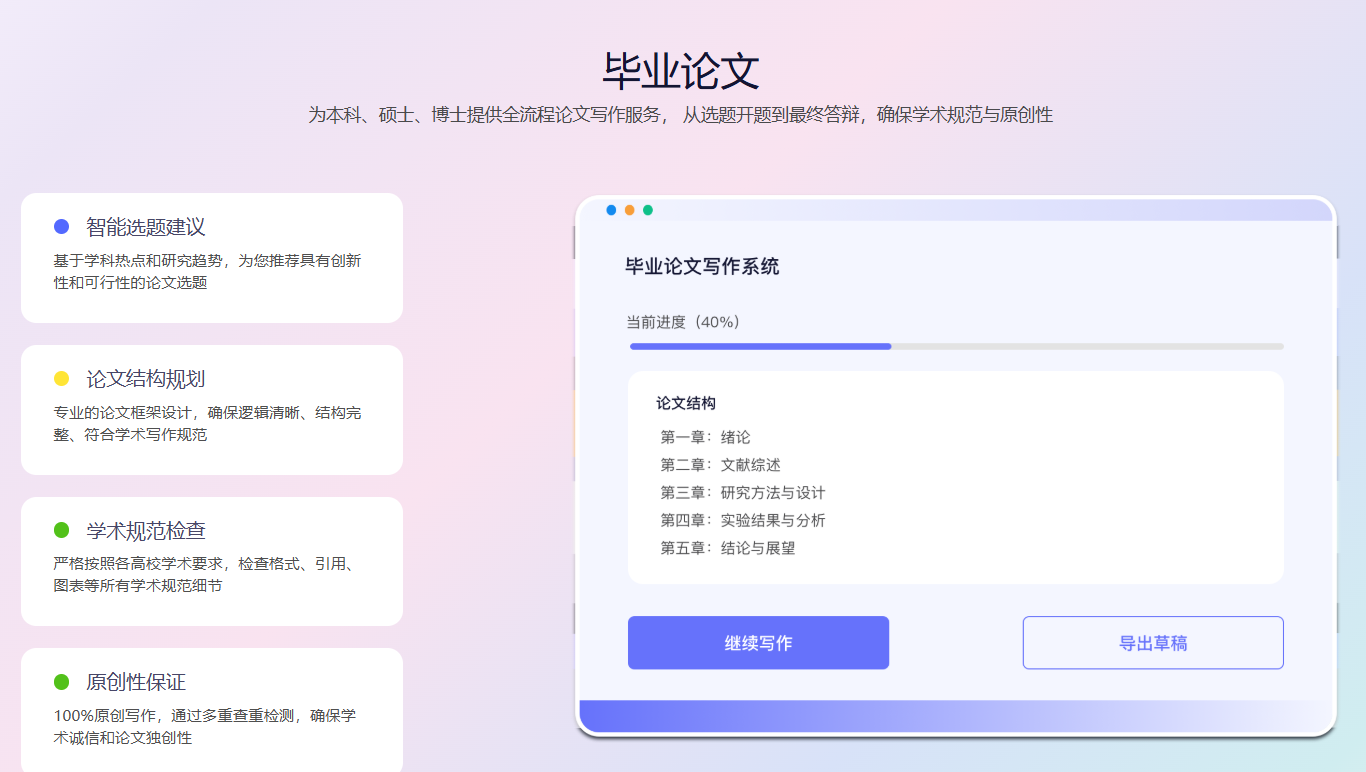The height and width of the screenshot is (772, 1366).
Task: Select 第二章：文献综述 chapter item
Action: [x=720, y=465]
